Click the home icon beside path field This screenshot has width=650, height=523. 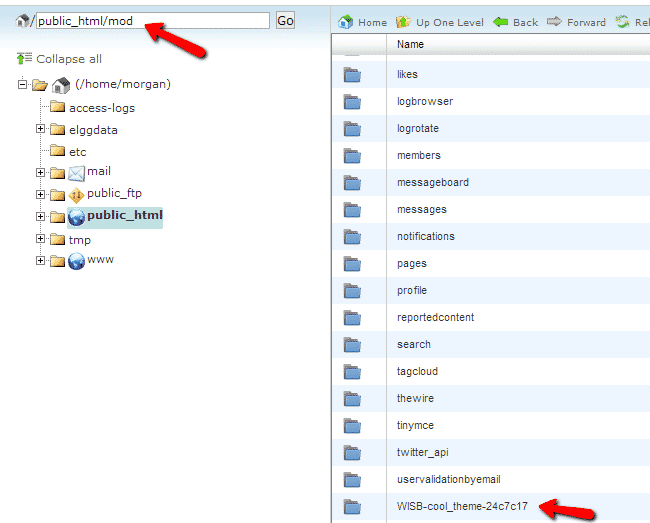pos(22,20)
